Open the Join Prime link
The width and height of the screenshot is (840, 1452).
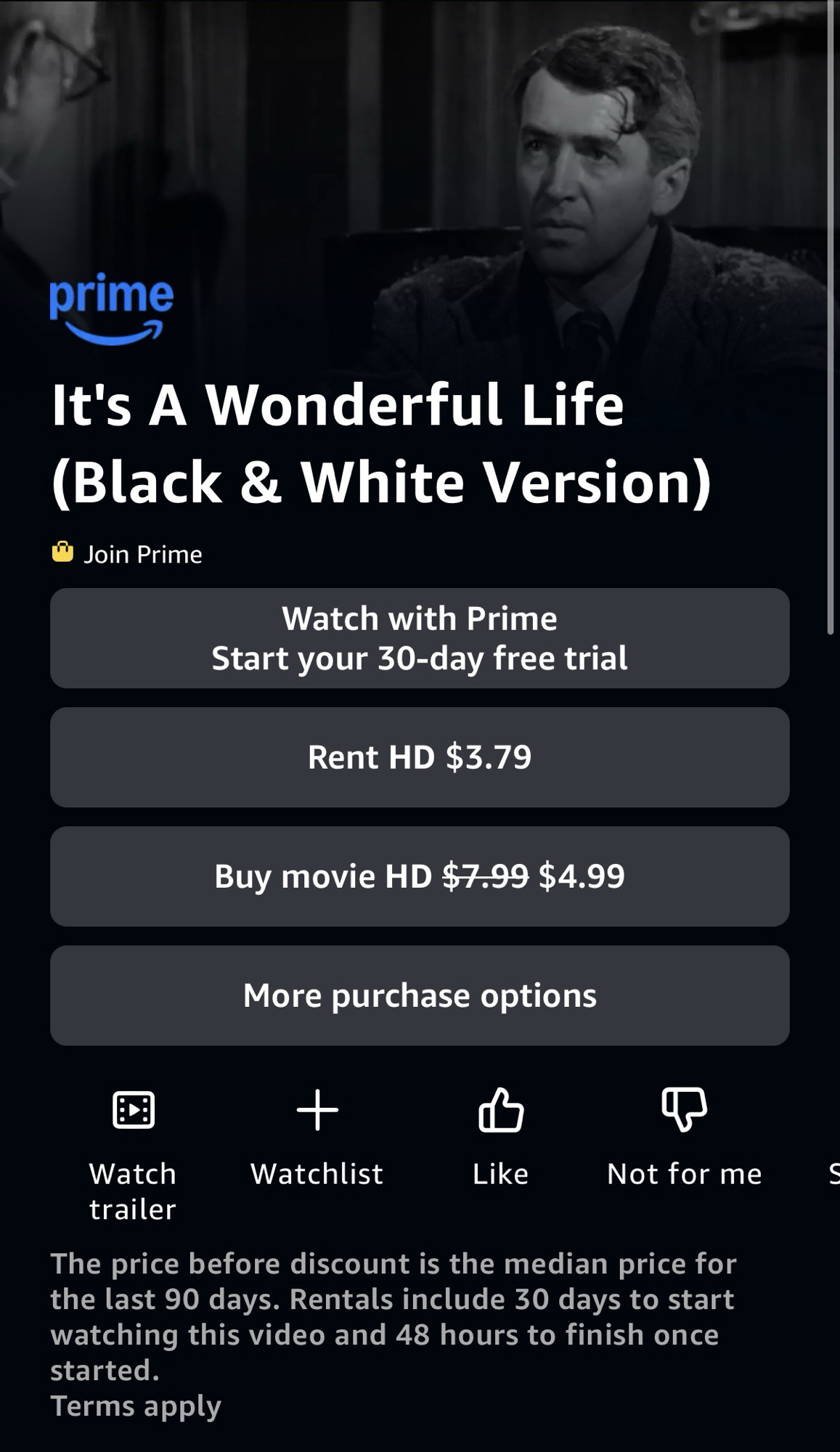(143, 554)
